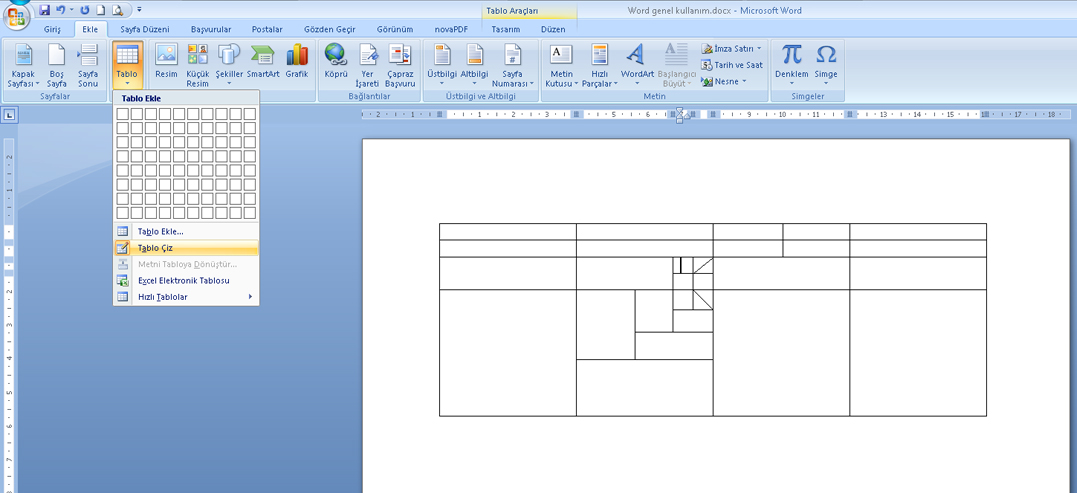Open the Postalar tab
Image resolution: width=1077 pixels, height=493 pixels.
pos(267,30)
